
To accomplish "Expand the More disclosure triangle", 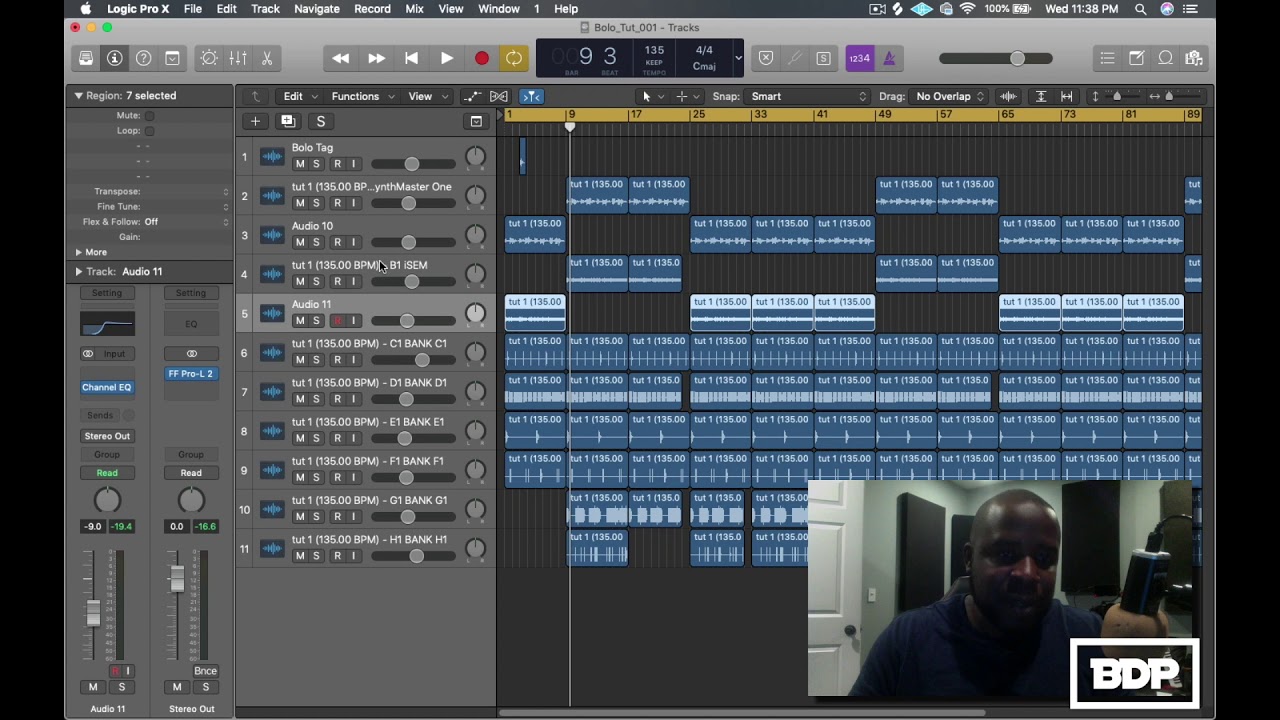I will click(x=78, y=252).
